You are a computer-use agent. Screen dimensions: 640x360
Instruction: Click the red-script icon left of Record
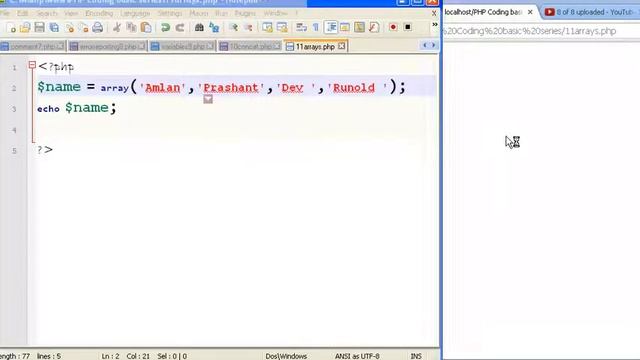pos(374,28)
